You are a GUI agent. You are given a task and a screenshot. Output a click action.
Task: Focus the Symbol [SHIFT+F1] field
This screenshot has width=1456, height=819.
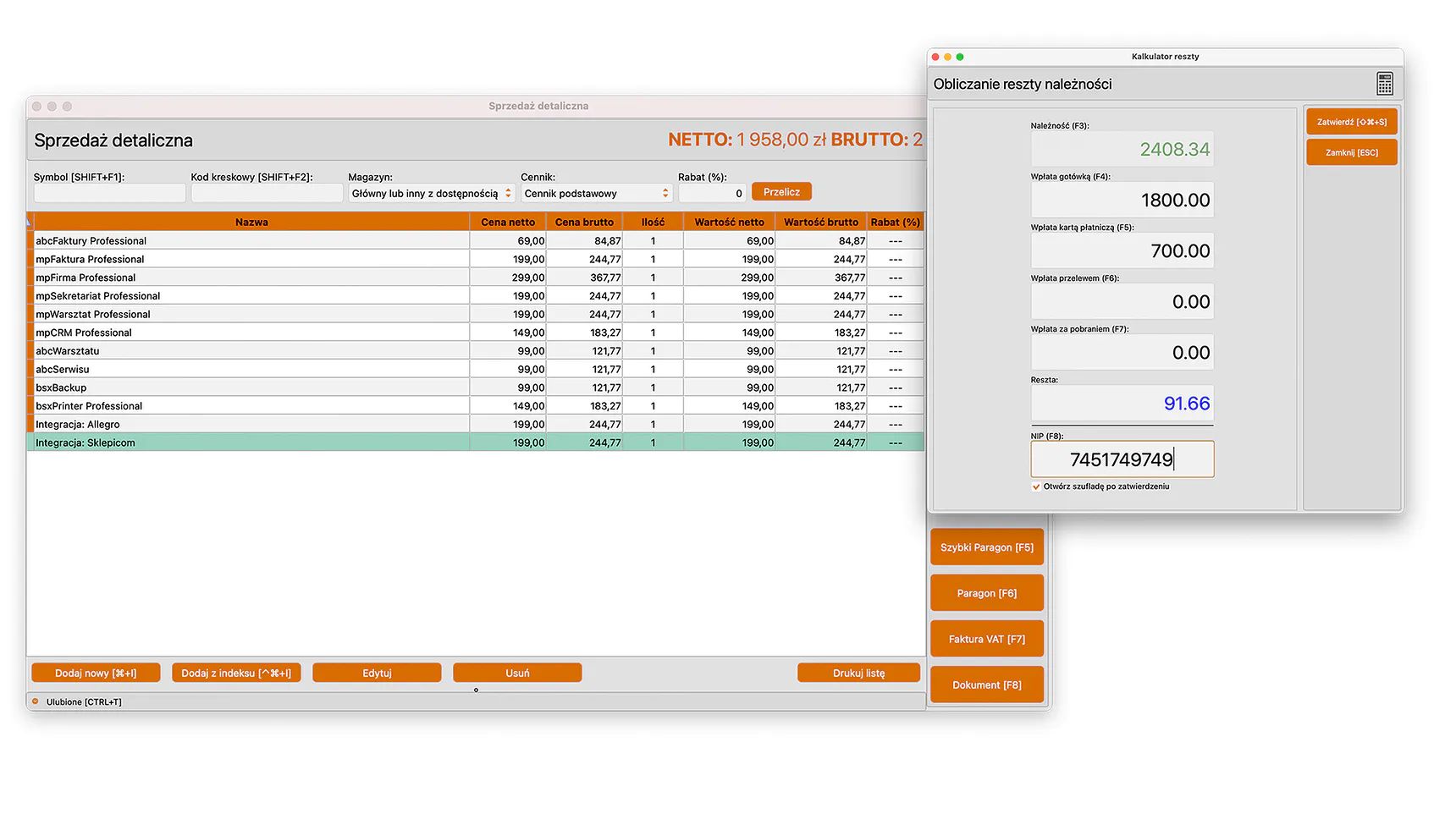[109, 194]
